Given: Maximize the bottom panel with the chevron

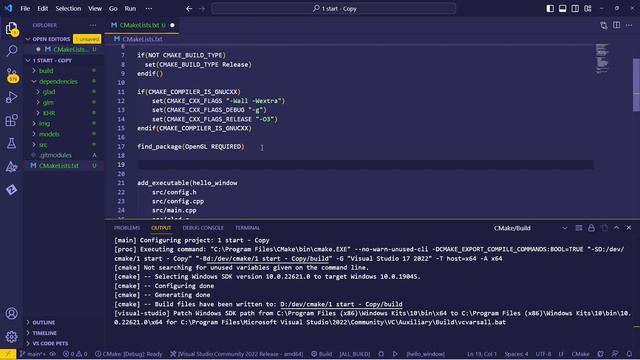Looking at the screenshot, I should (x=616, y=228).
